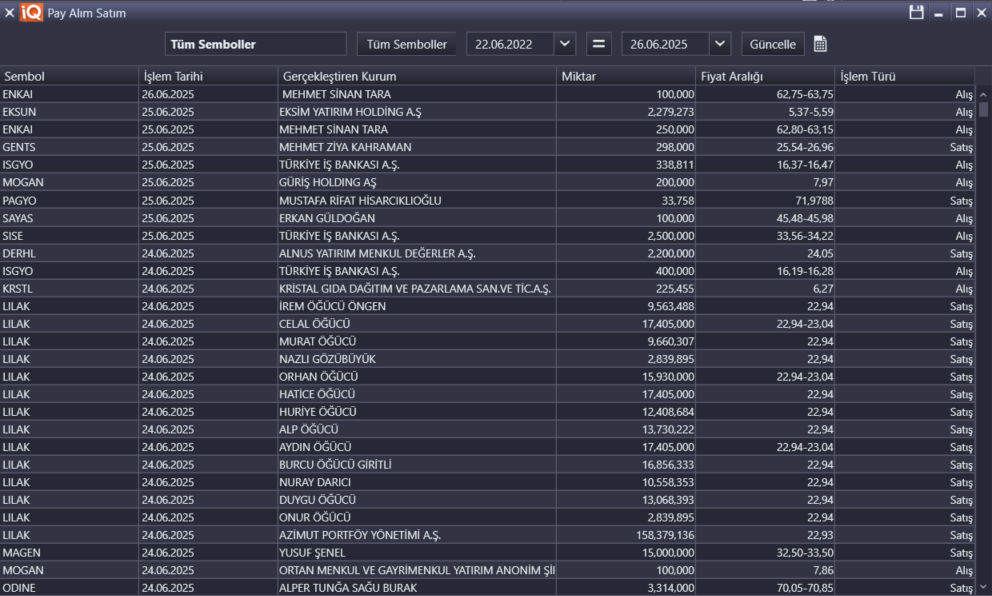Click ONUR ÖĞÜCÜ cell

[x=417, y=517]
